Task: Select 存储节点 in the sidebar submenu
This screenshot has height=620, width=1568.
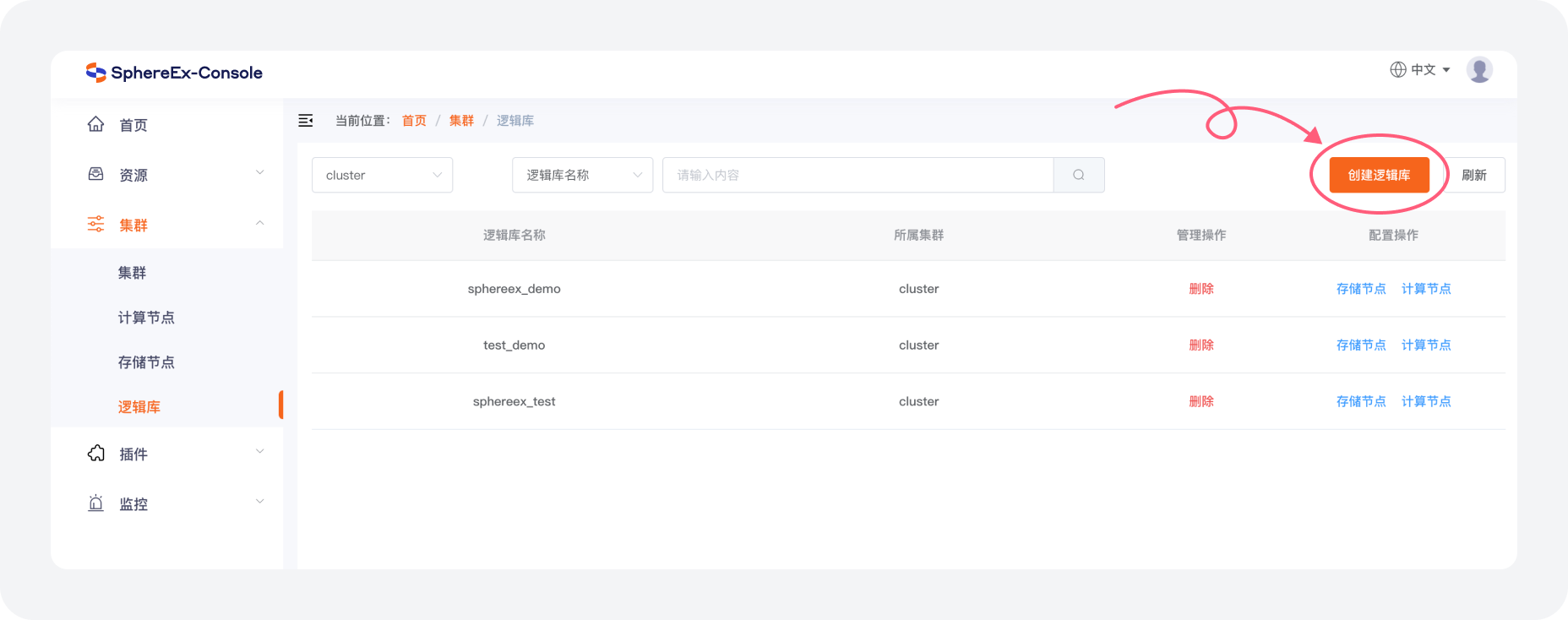Action: pyautogui.click(x=146, y=362)
